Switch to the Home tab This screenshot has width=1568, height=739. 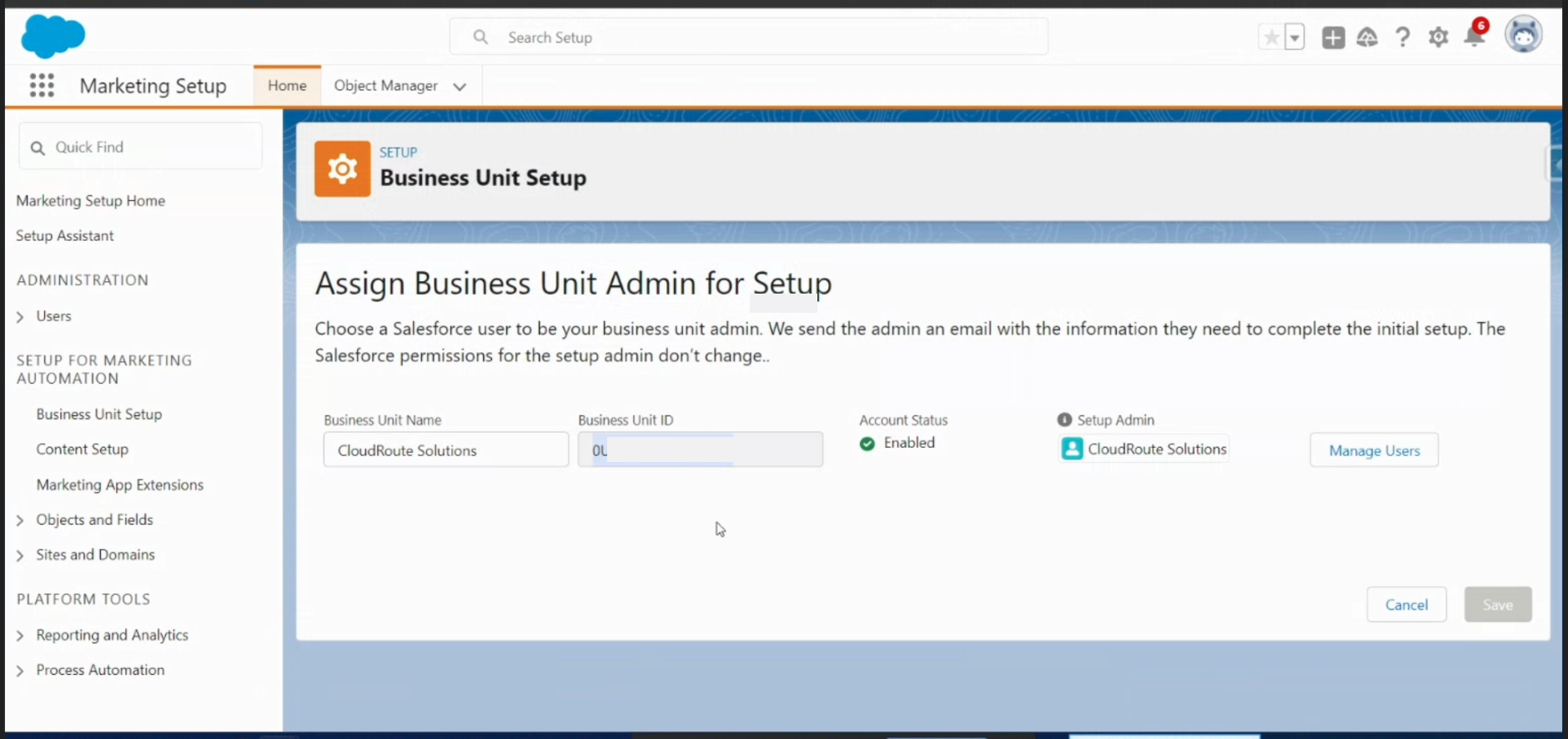pyautogui.click(x=287, y=86)
